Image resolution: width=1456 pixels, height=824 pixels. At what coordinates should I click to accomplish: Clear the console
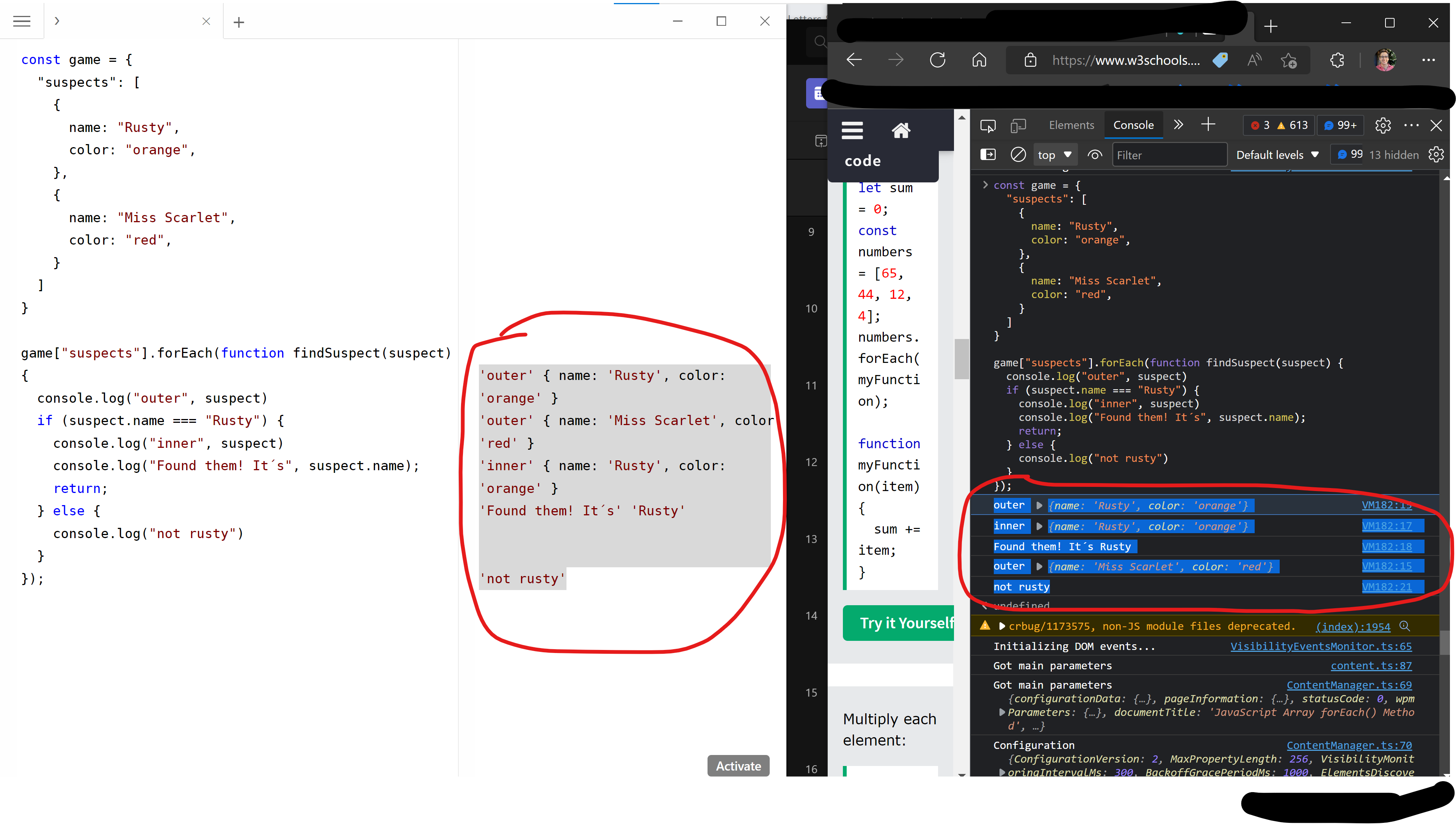click(x=1018, y=154)
